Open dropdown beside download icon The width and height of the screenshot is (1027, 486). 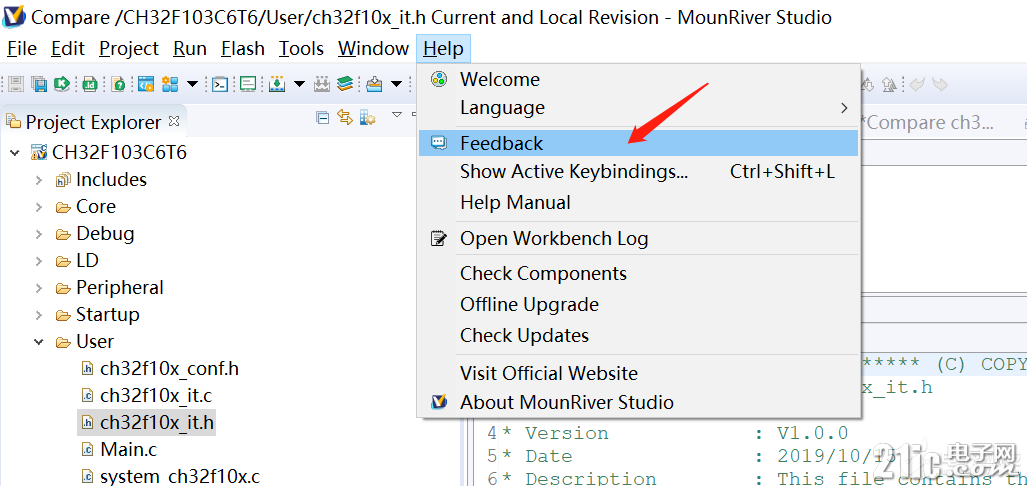pyautogui.click(x=299, y=84)
